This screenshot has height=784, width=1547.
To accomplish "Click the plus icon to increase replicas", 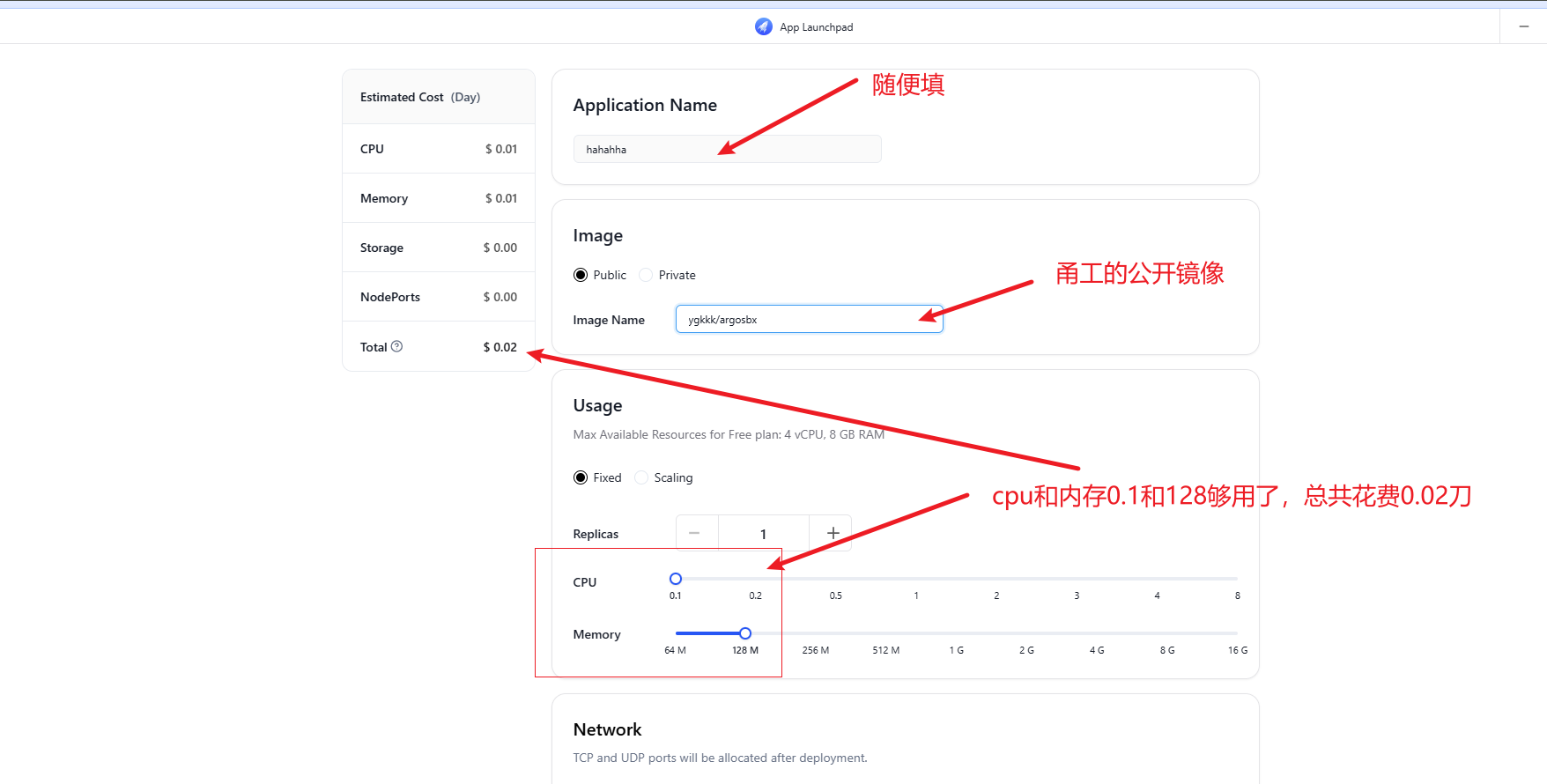I will click(x=833, y=533).
